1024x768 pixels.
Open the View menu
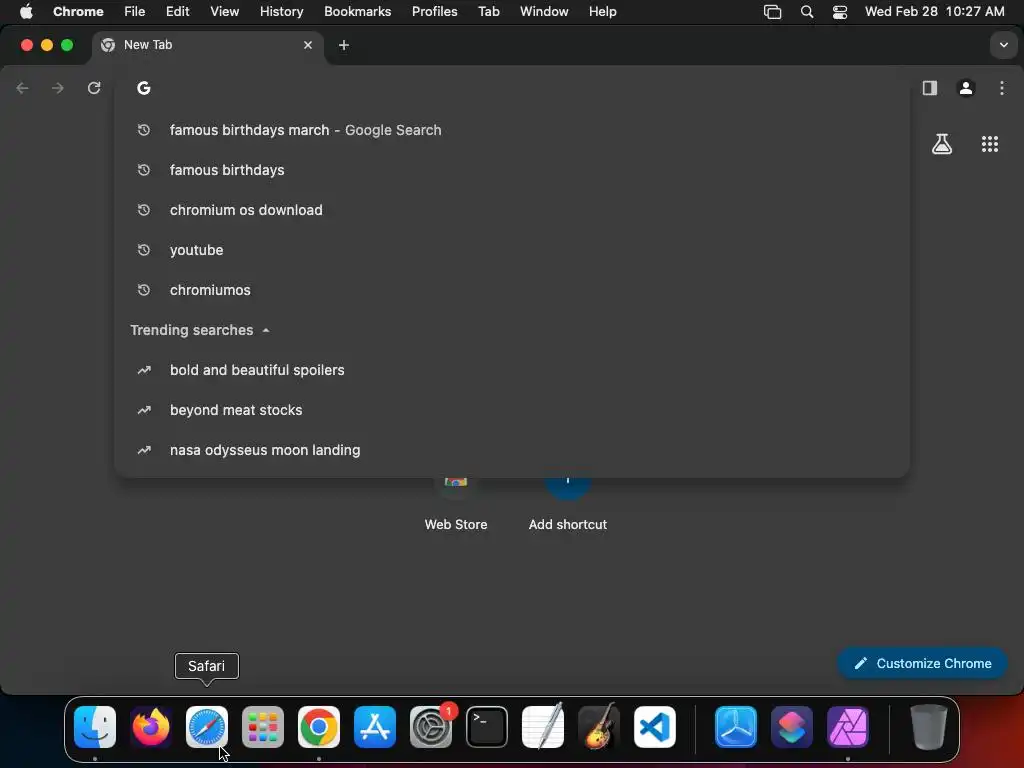(225, 12)
